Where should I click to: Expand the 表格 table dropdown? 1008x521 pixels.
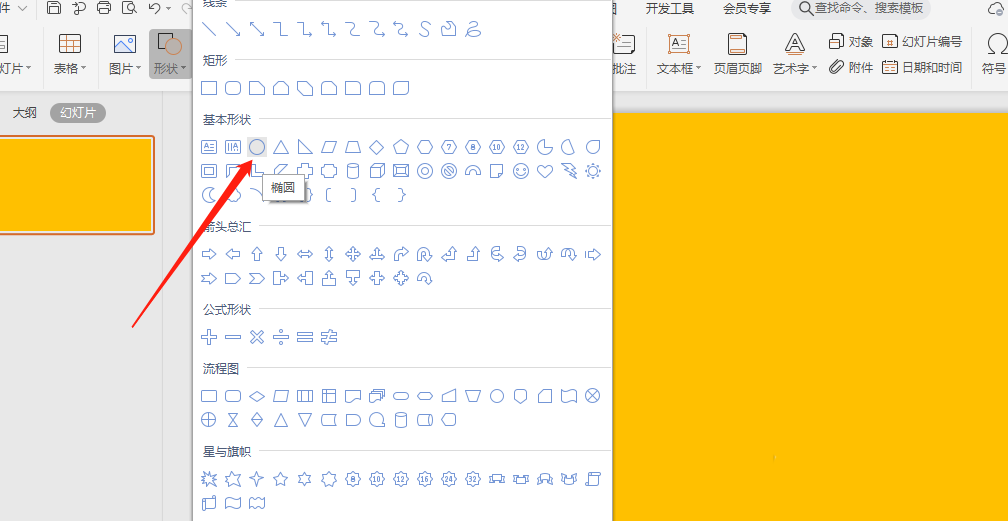coord(70,68)
